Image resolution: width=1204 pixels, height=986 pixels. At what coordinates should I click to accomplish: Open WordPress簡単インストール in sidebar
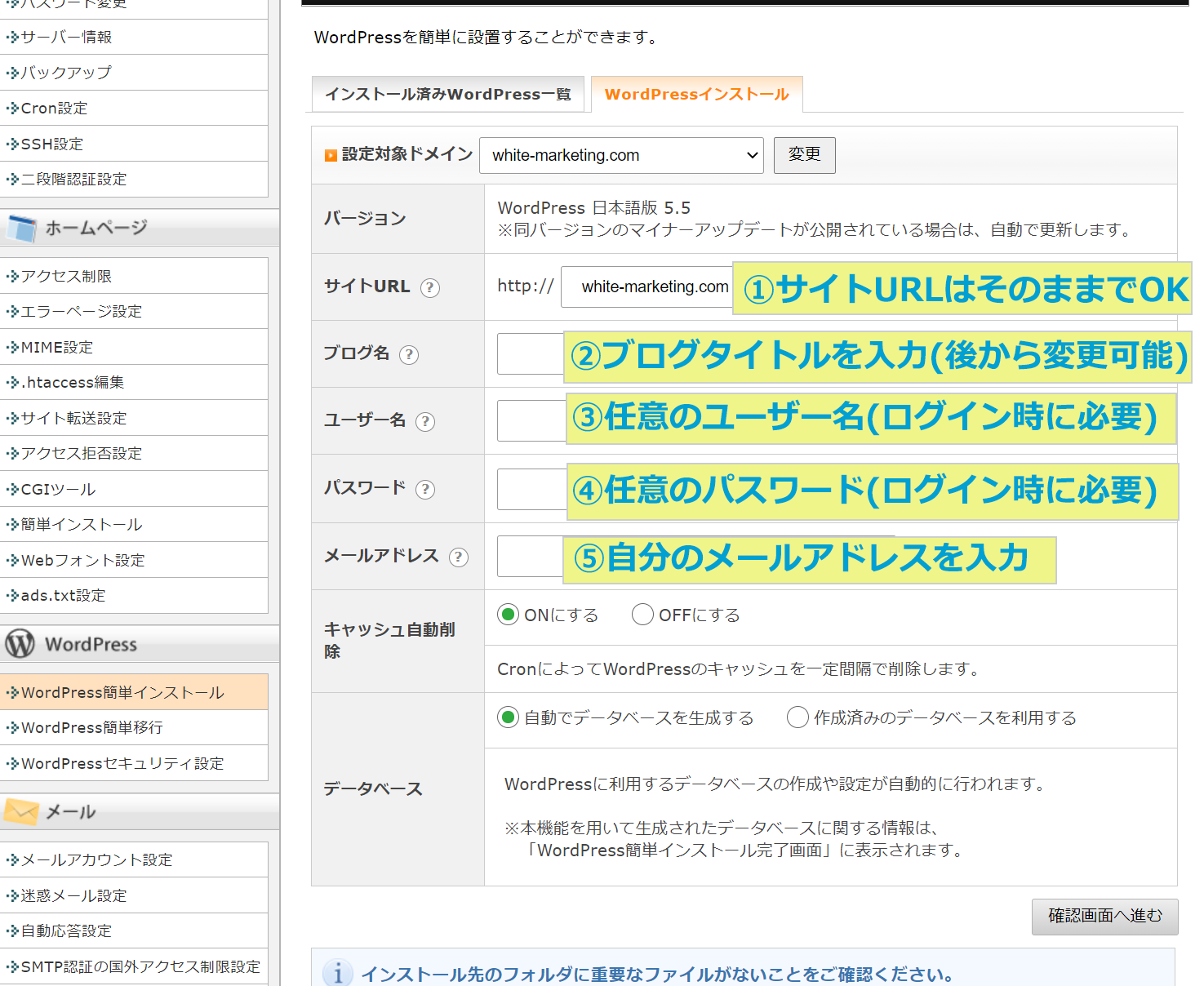tap(134, 692)
